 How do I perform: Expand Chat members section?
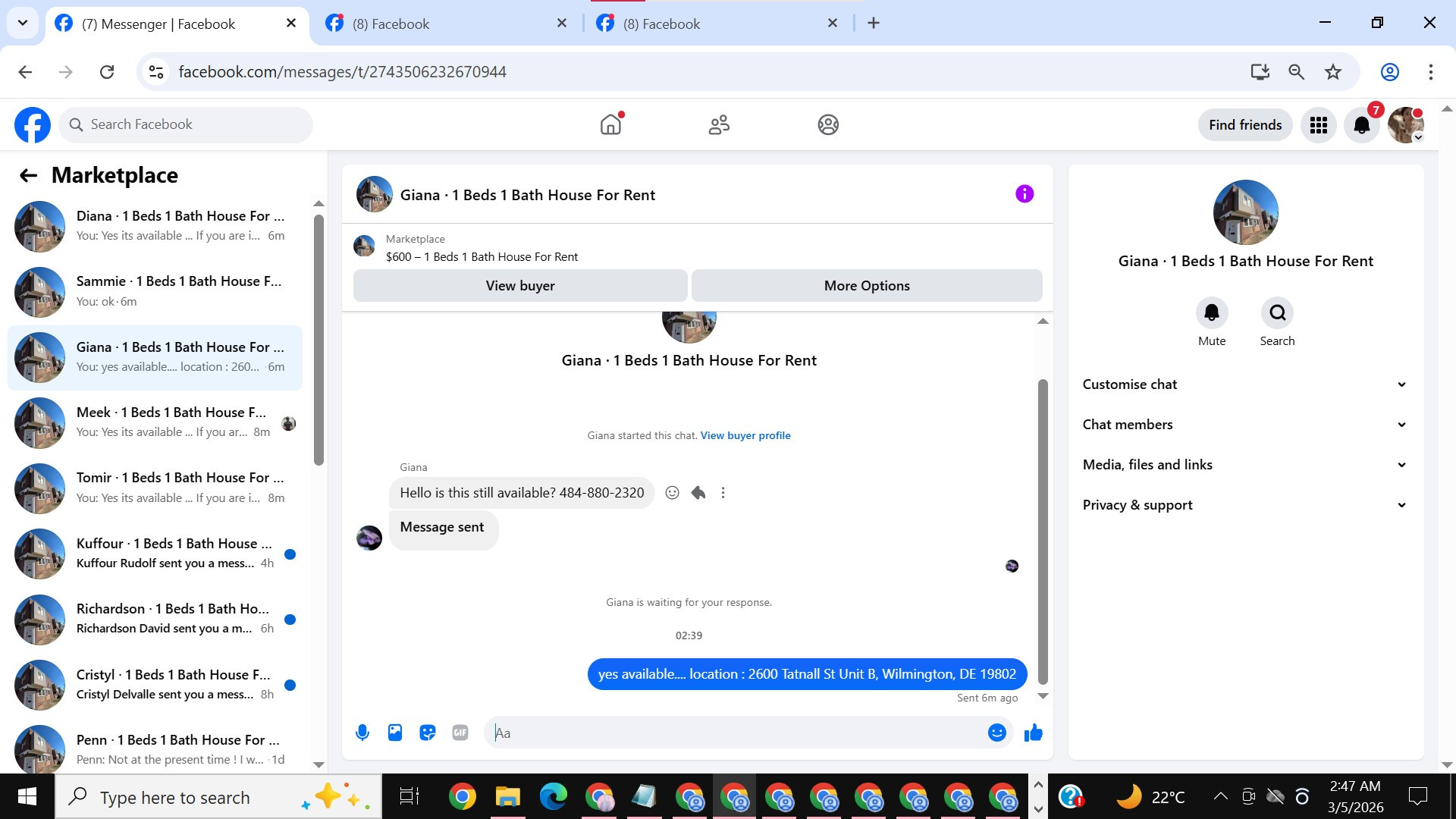1245,425
